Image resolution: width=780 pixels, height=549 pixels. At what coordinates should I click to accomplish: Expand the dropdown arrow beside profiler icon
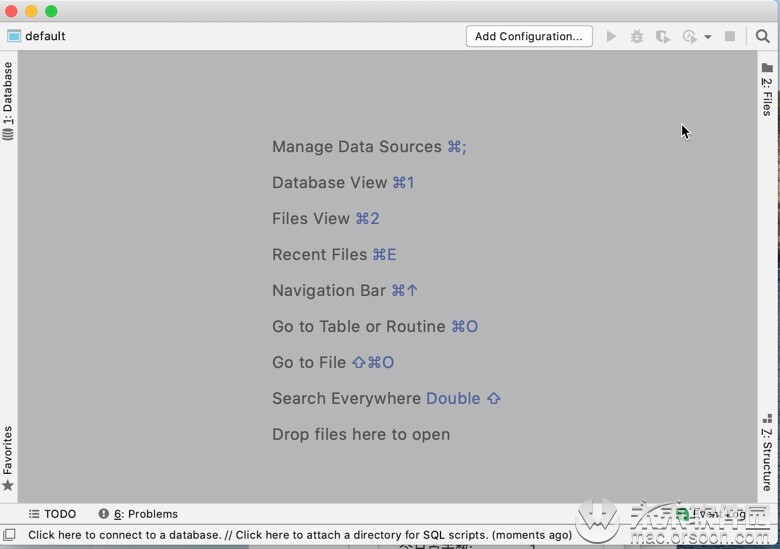pyautogui.click(x=707, y=37)
